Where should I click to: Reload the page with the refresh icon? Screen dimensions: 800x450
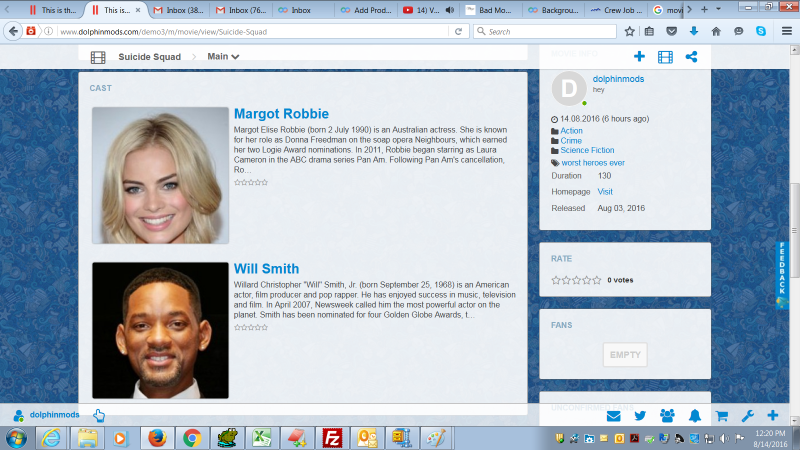tap(458, 31)
